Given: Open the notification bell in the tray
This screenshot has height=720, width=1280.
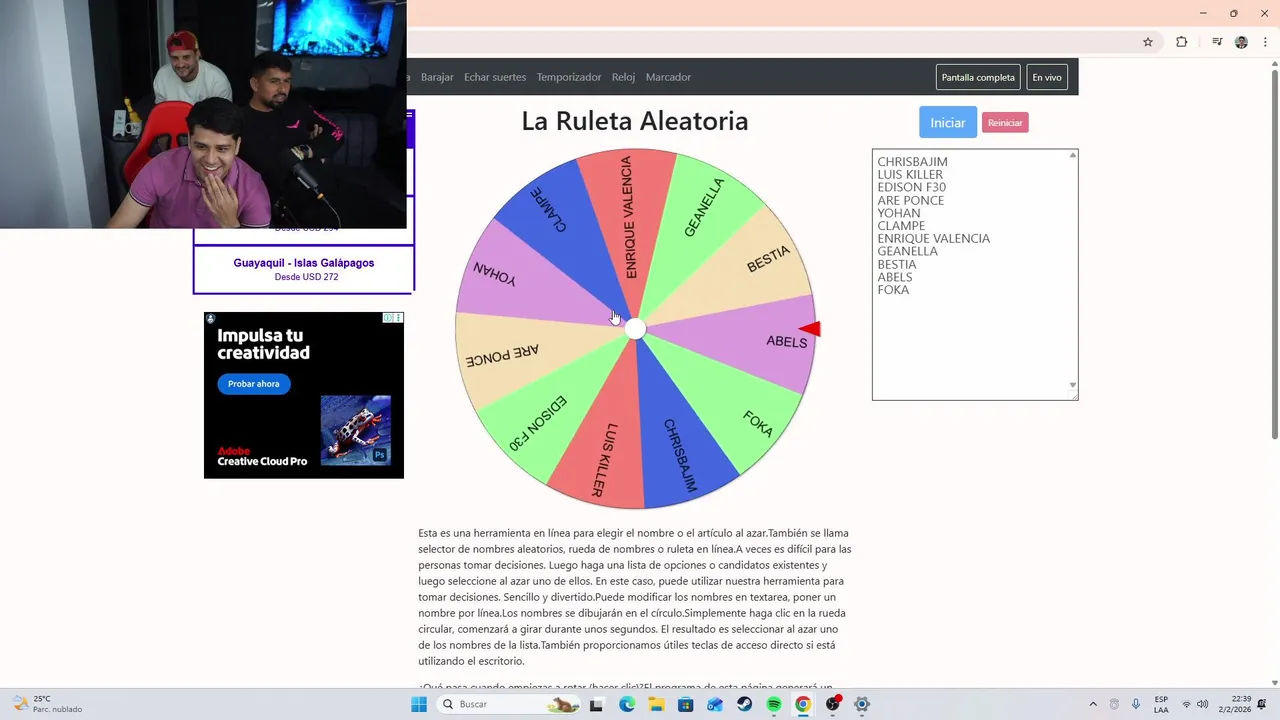Looking at the screenshot, I should (1262, 704).
